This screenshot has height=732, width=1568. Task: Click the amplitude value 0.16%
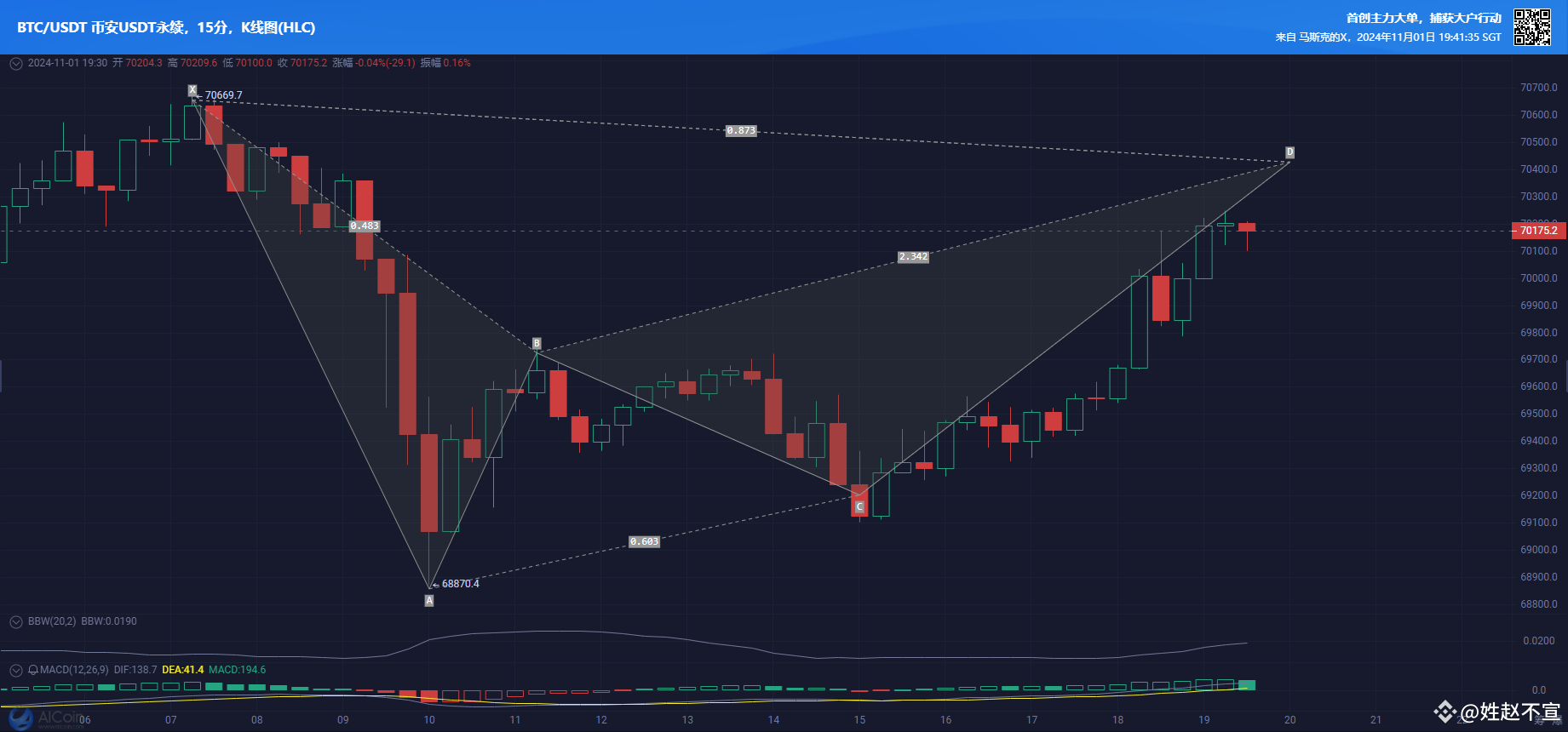(457, 63)
